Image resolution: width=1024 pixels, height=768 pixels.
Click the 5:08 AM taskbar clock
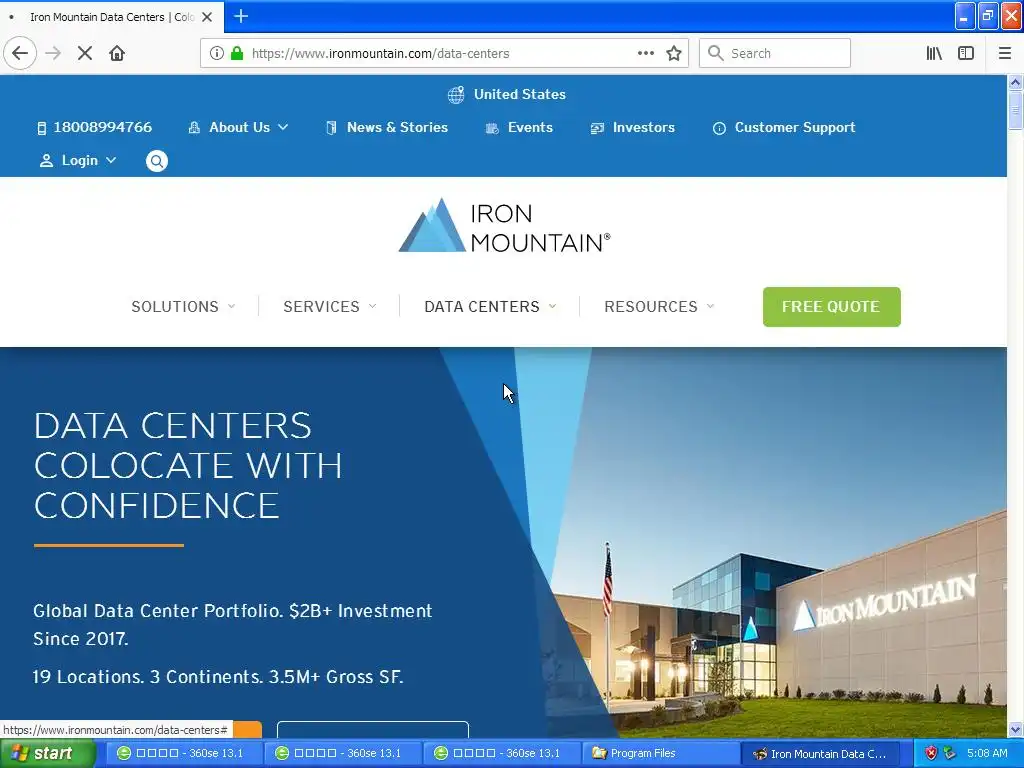tap(987, 753)
